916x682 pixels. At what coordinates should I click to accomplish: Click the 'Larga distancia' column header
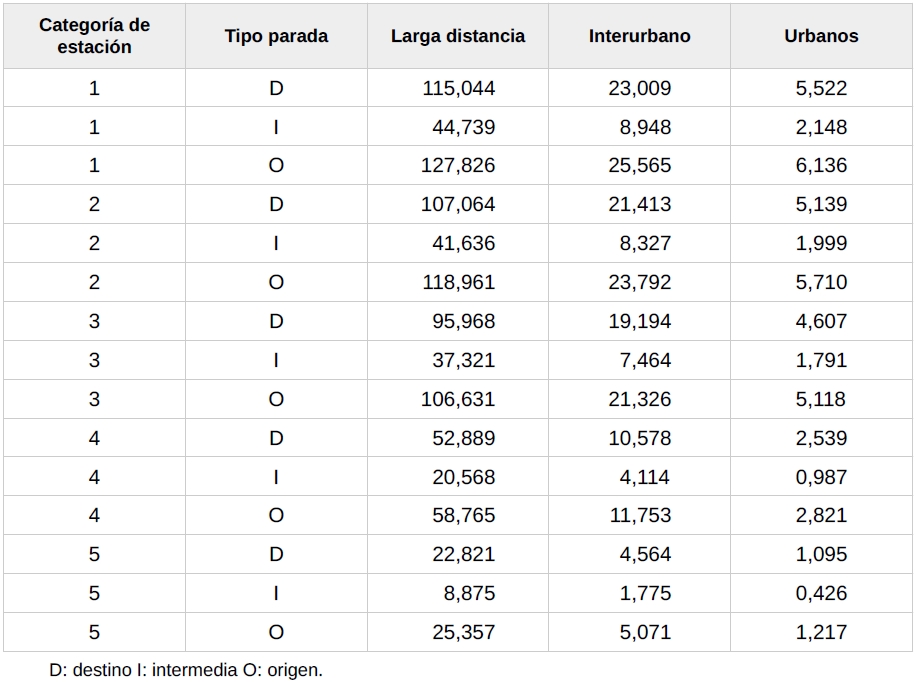(x=457, y=36)
